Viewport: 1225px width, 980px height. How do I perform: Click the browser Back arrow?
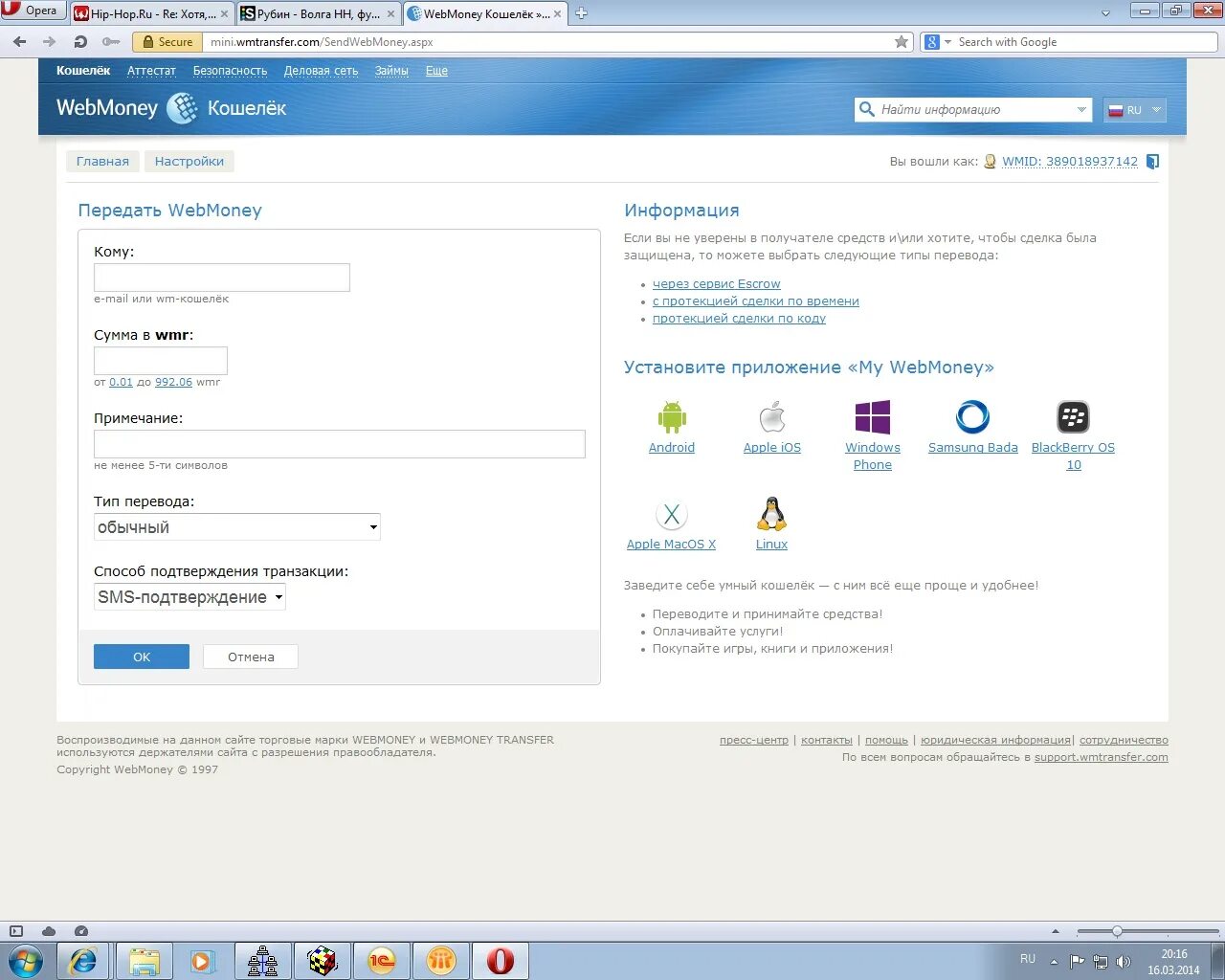(19, 42)
